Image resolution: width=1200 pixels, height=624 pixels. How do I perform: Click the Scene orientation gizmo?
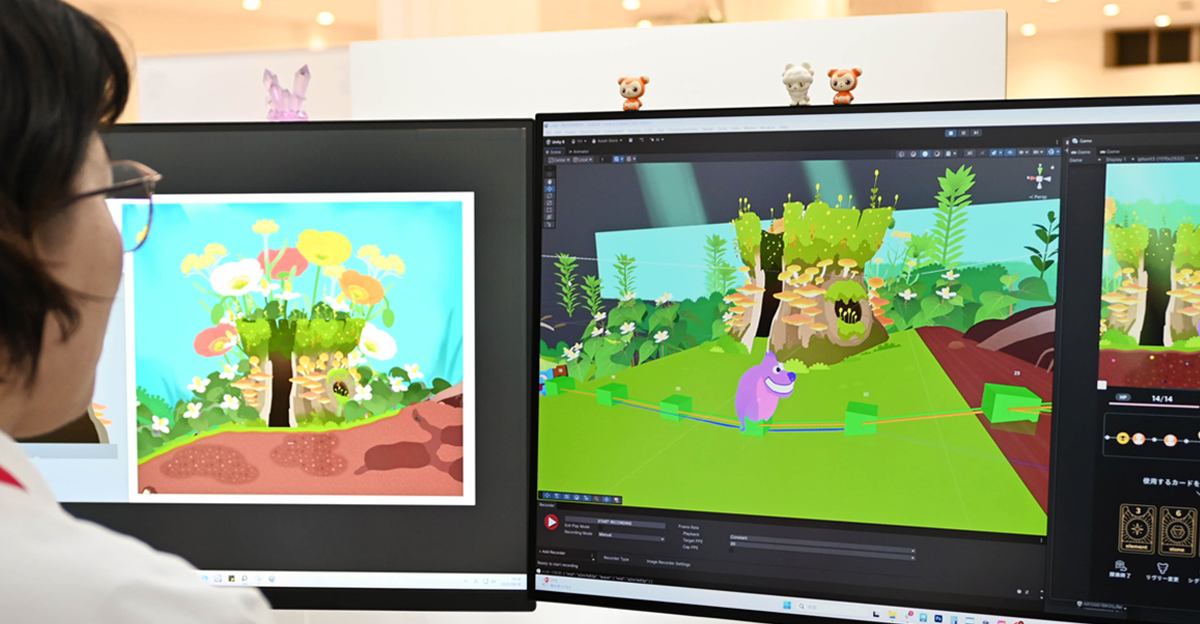1039,179
